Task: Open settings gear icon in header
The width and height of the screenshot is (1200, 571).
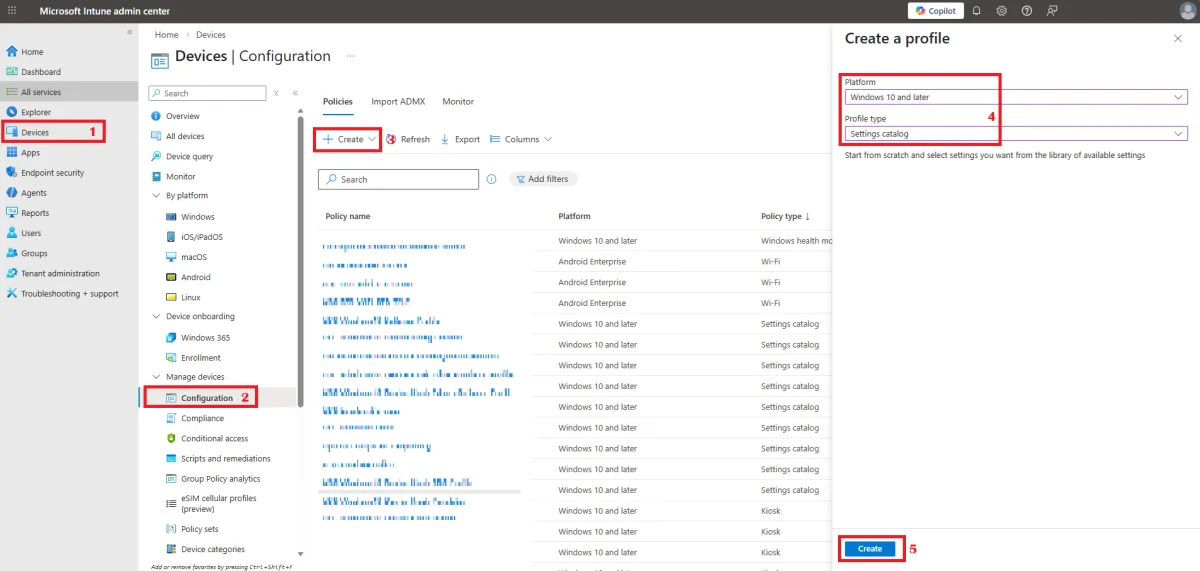Action: coord(1001,11)
